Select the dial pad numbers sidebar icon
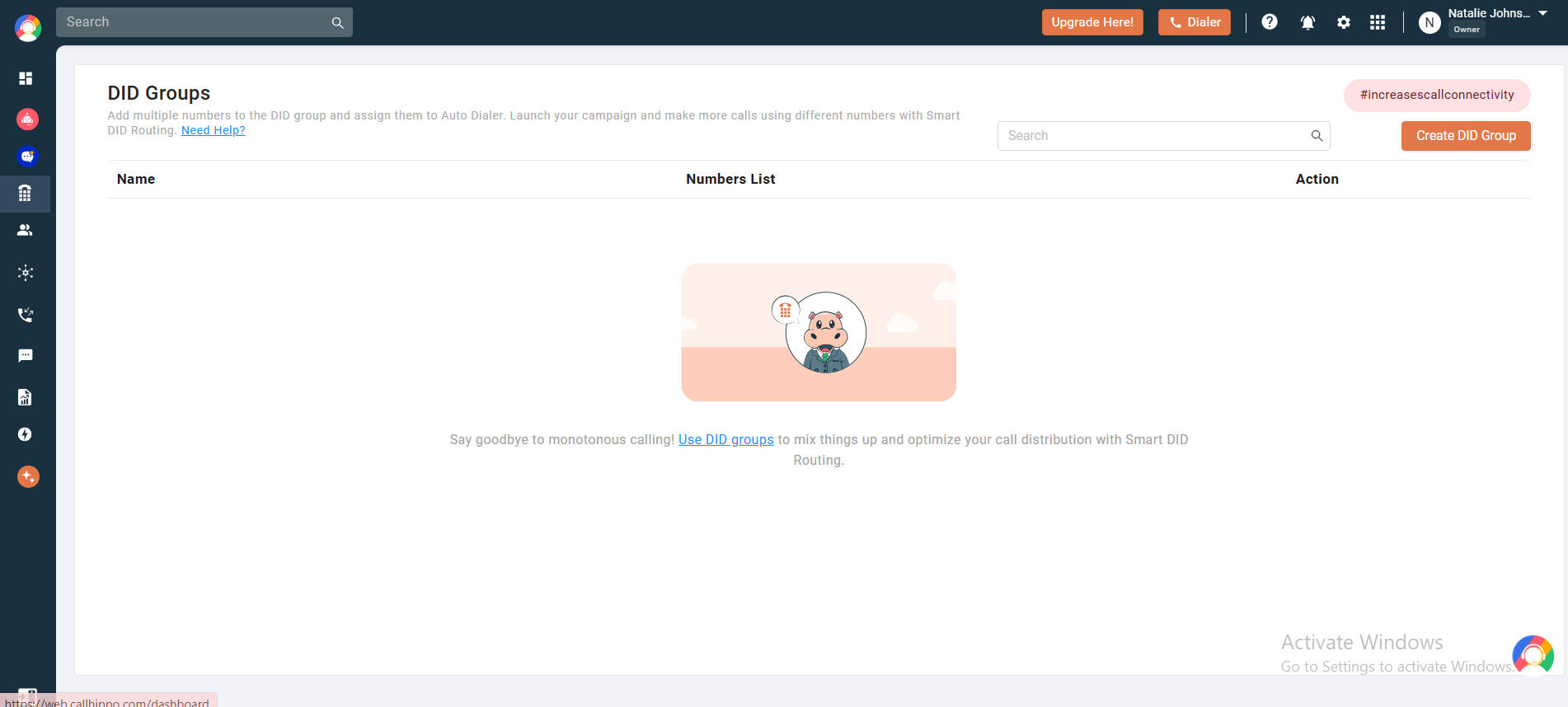 (26, 194)
